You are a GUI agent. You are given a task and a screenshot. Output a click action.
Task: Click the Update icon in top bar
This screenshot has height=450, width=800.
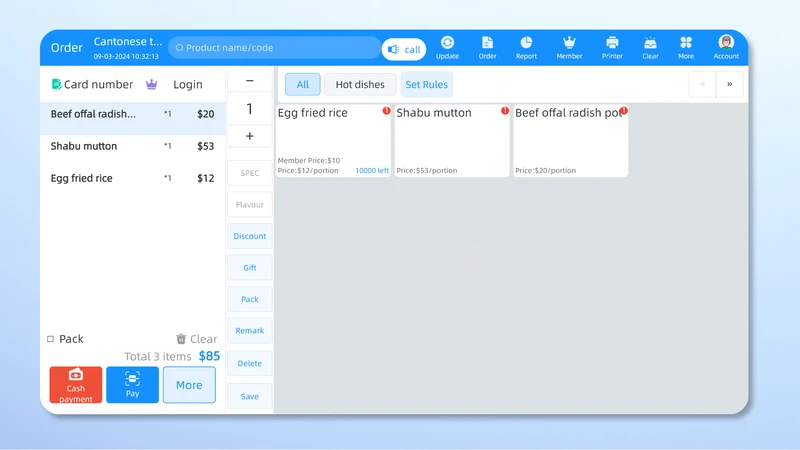447,43
